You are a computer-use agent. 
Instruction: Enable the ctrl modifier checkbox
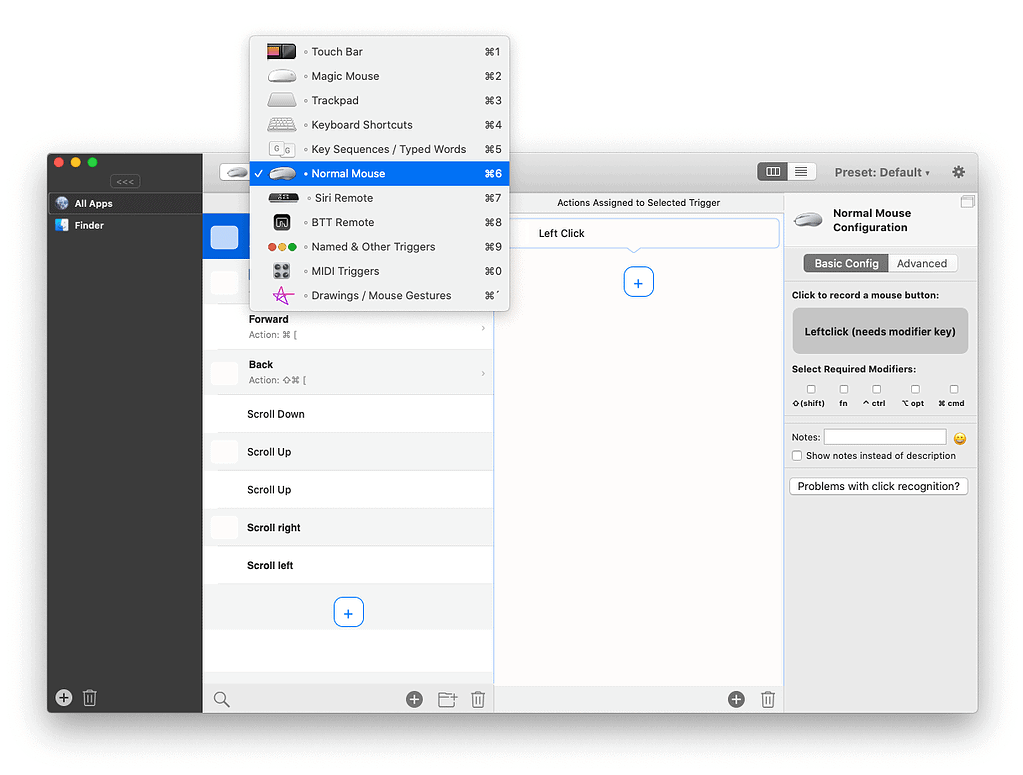[x=877, y=389]
